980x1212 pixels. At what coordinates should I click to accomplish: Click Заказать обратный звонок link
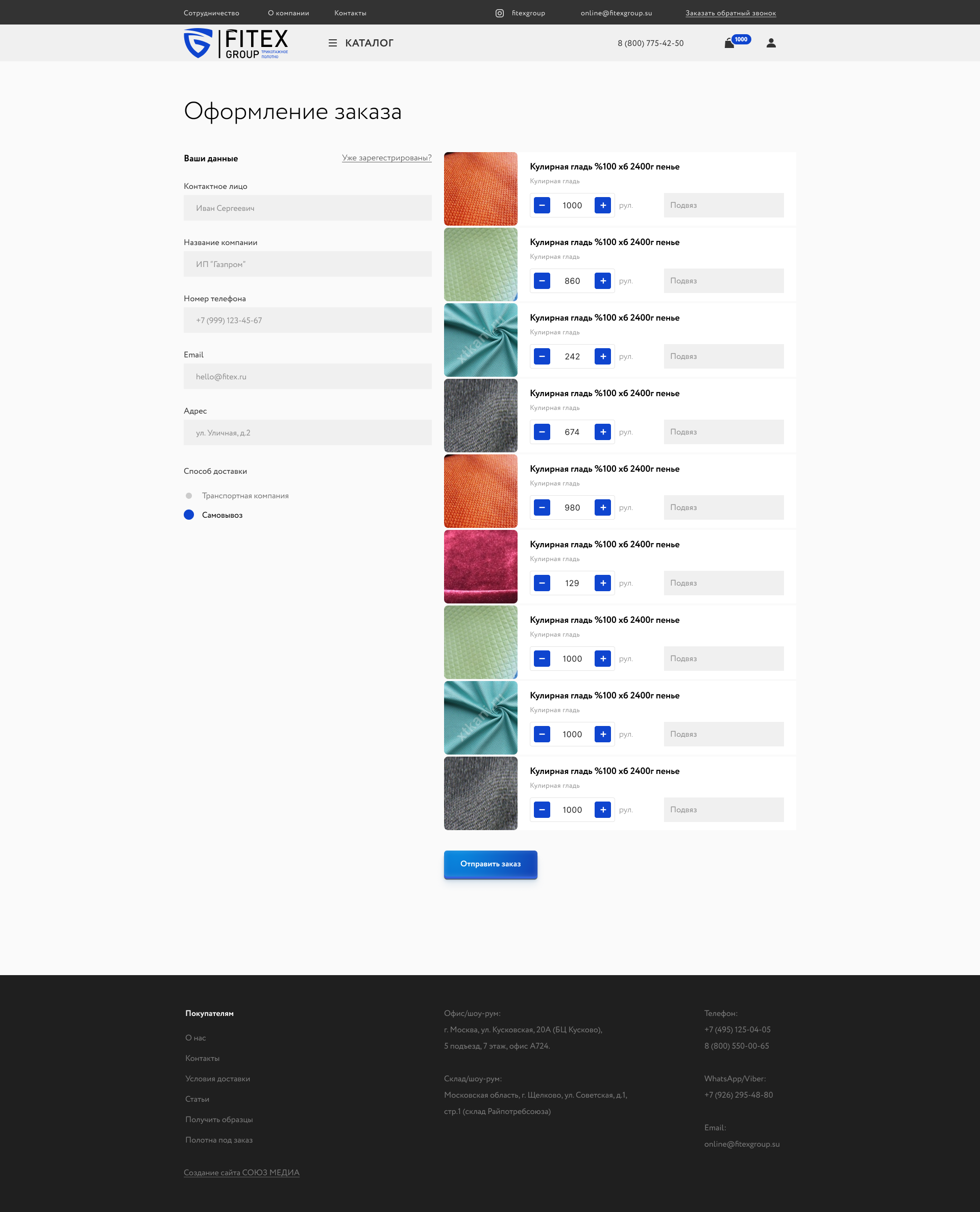click(730, 13)
